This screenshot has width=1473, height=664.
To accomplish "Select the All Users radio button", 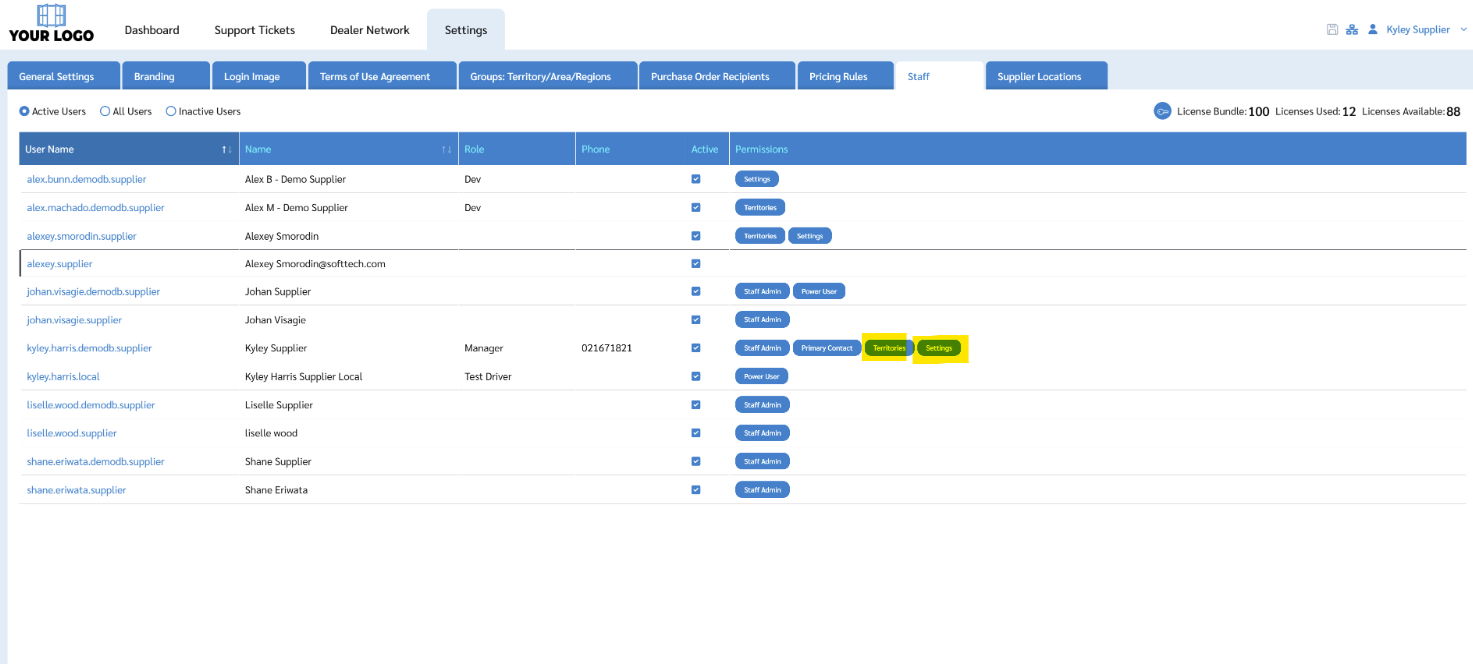I will tap(105, 112).
